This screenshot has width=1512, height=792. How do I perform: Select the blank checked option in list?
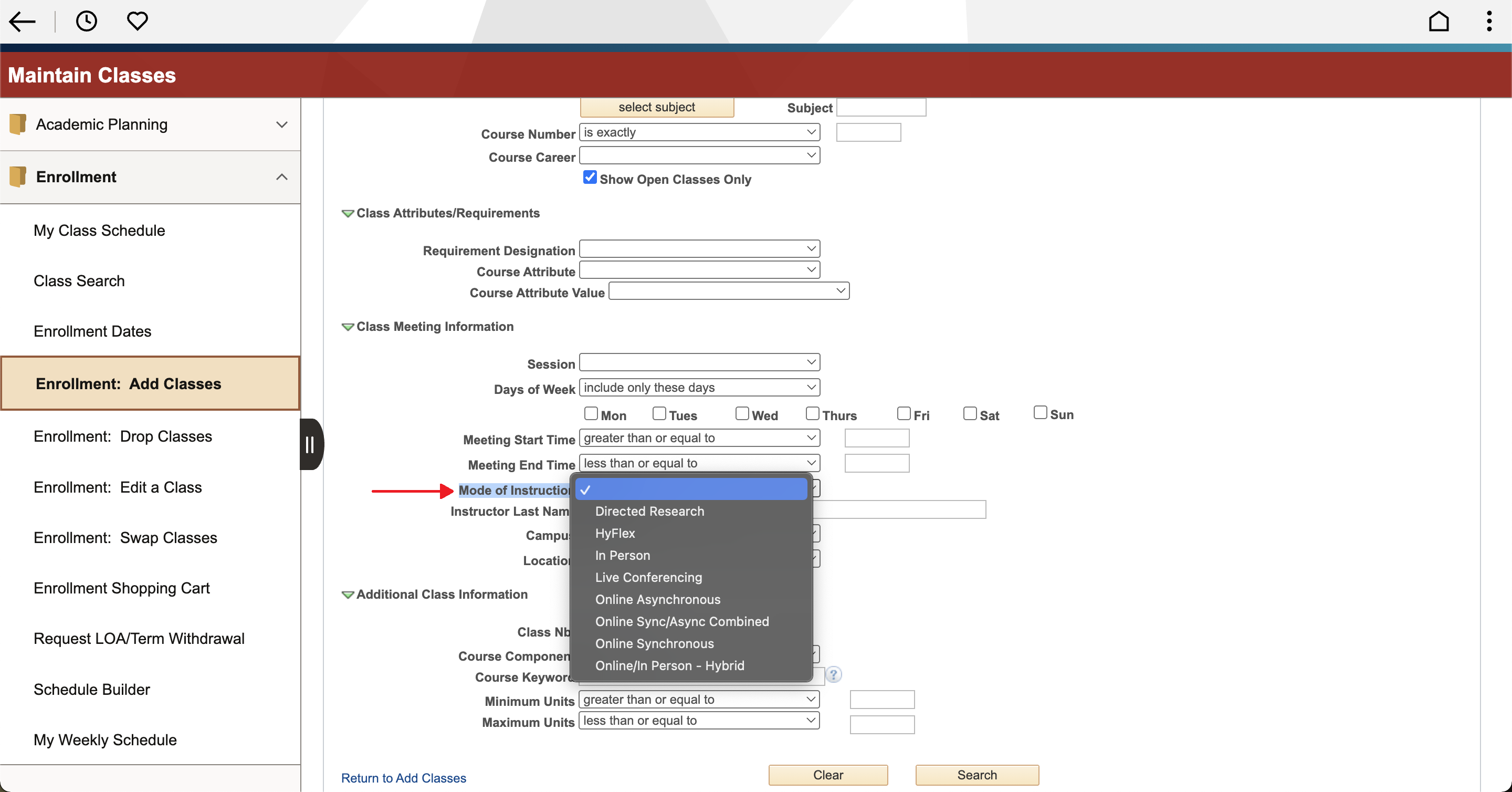click(691, 489)
